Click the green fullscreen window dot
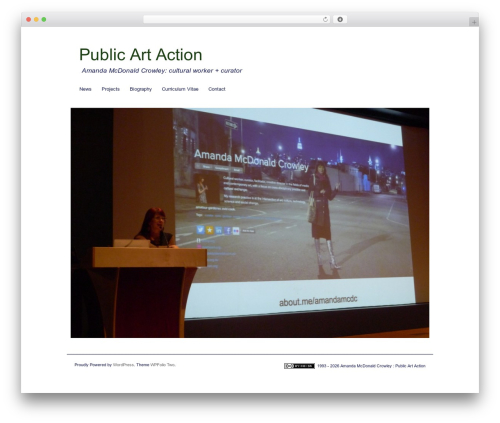The height and width of the screenshot is (423, 500). 44,20
